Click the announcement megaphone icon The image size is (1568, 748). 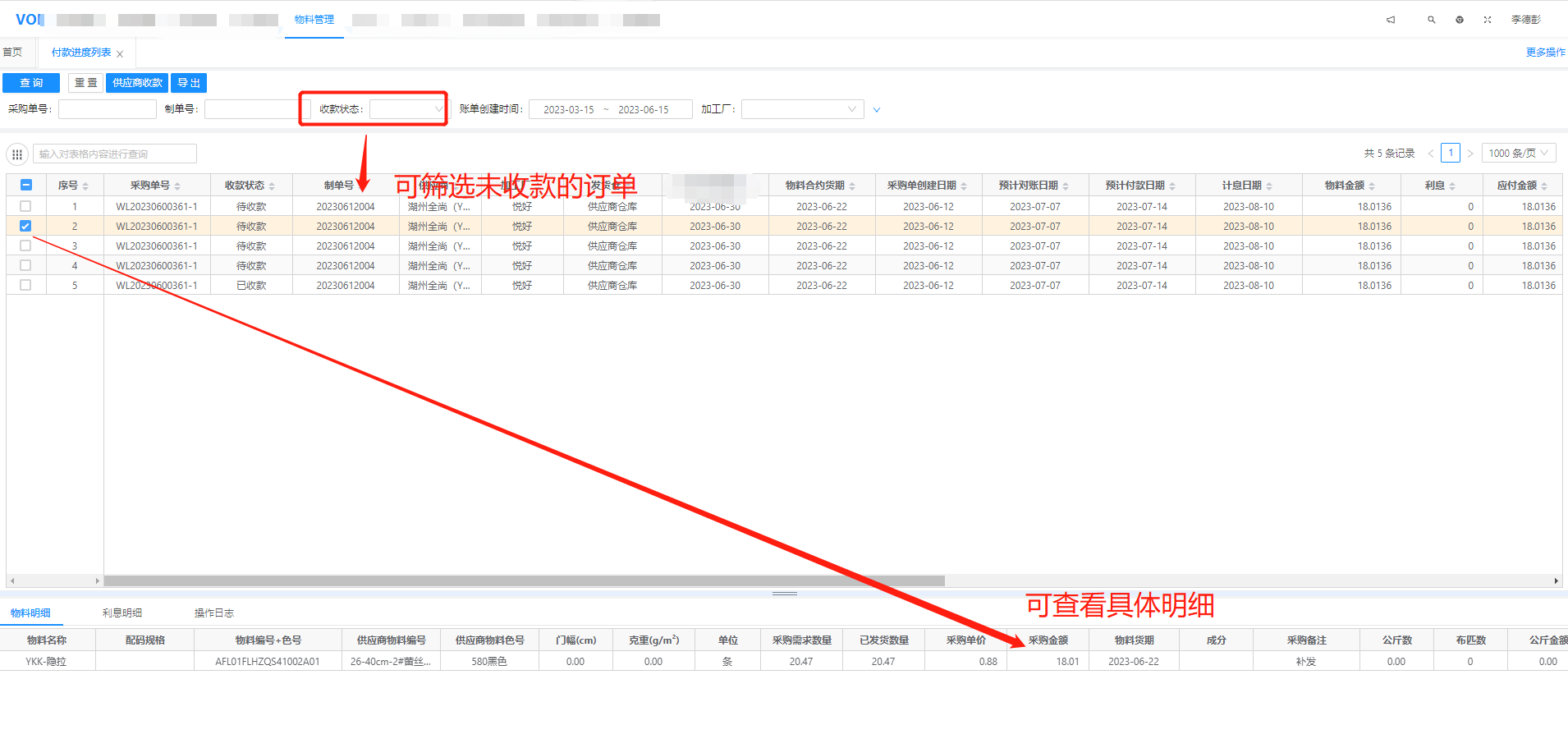click(x=1391, y=20)
